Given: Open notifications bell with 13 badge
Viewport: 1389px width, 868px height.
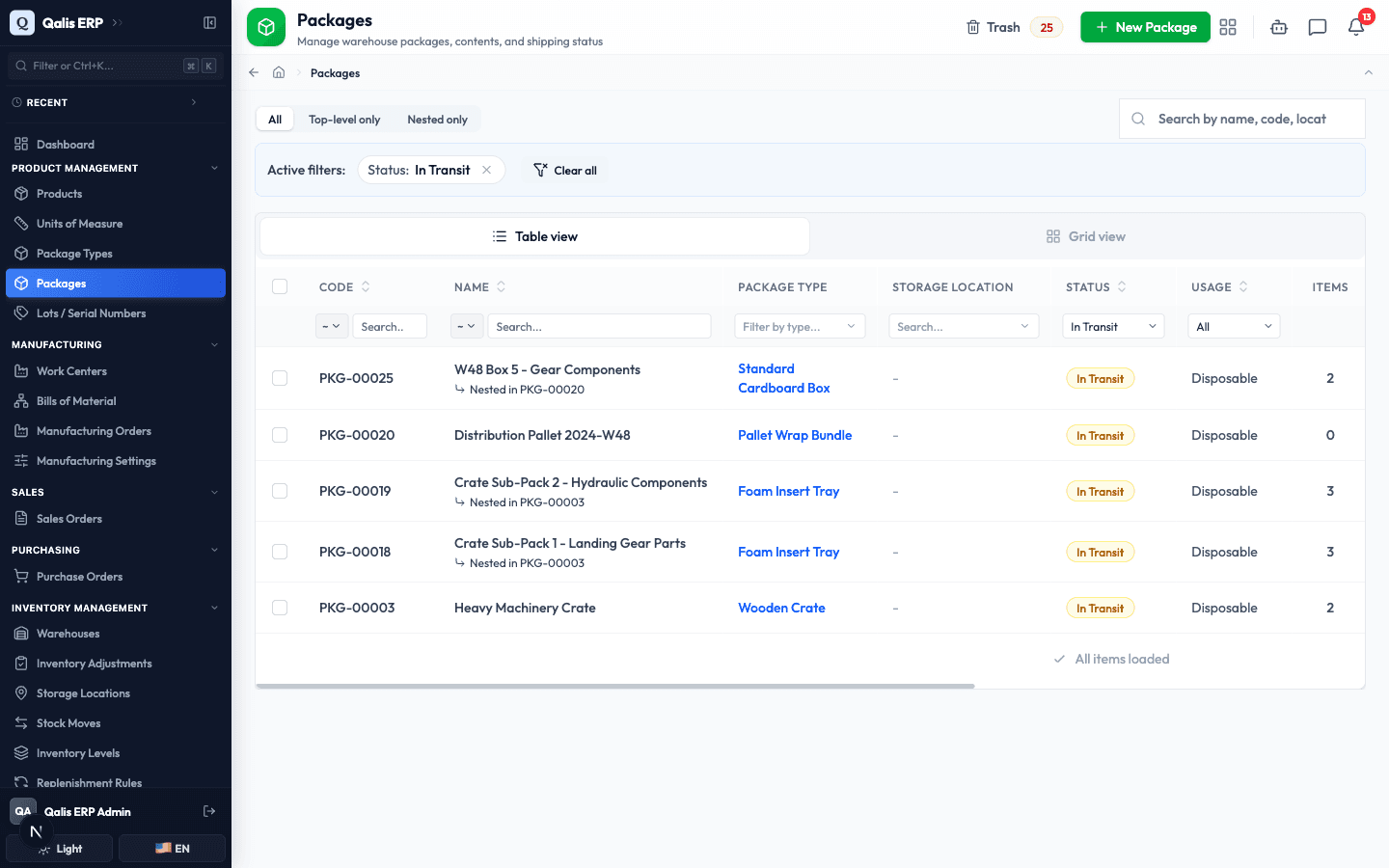Looking at the screenshot, I should (1356, 27).
